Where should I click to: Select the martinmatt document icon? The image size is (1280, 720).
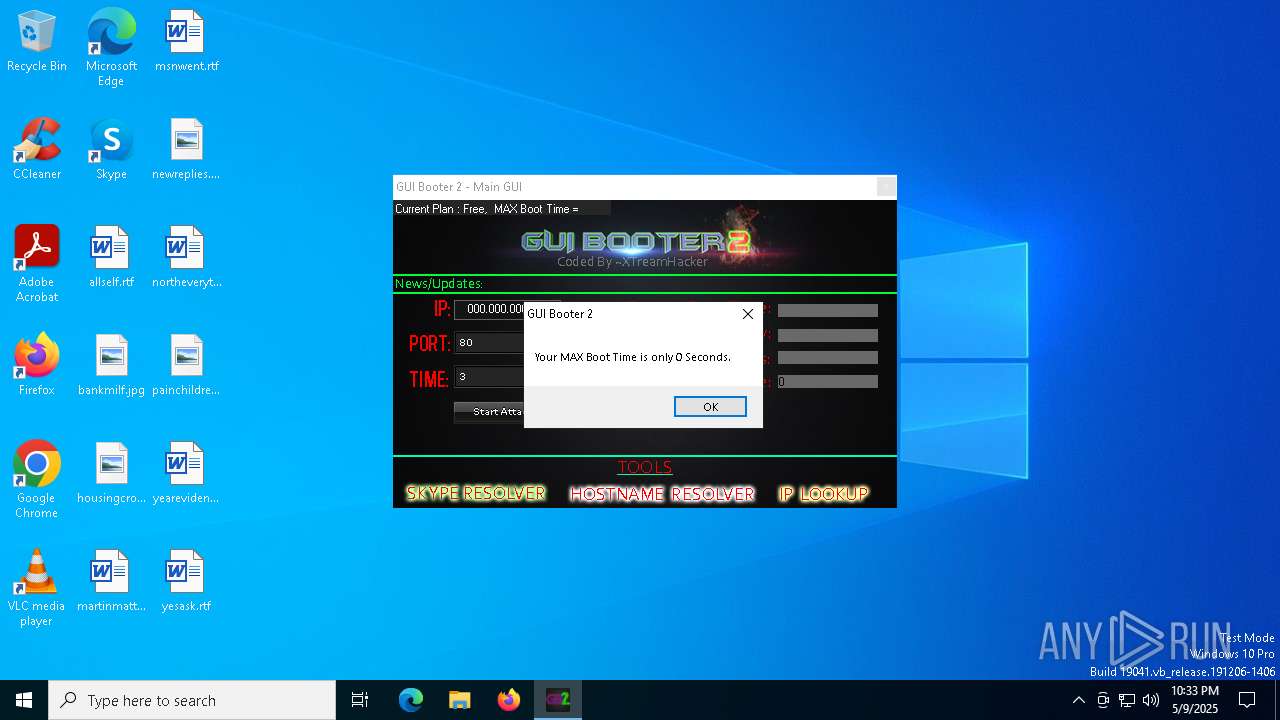(111, 581)
